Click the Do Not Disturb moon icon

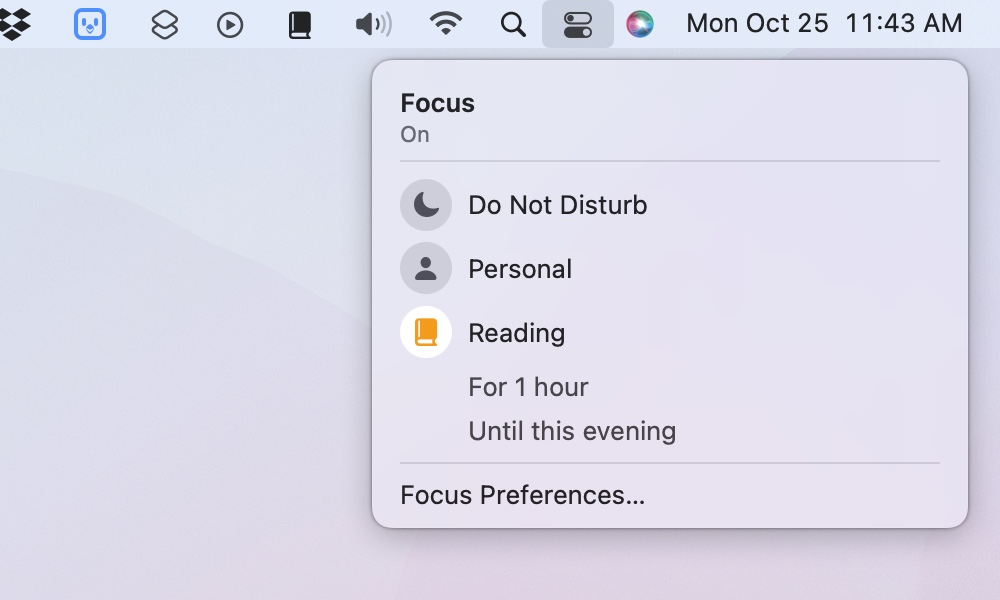[426, 205]
